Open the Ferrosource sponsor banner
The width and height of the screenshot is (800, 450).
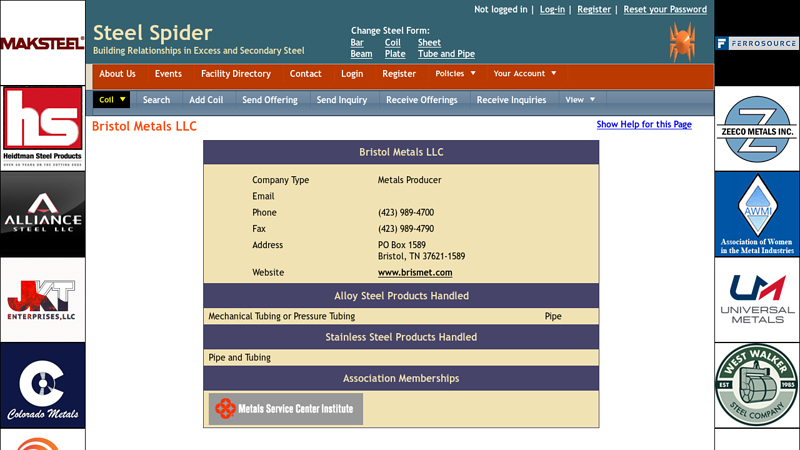757,43
